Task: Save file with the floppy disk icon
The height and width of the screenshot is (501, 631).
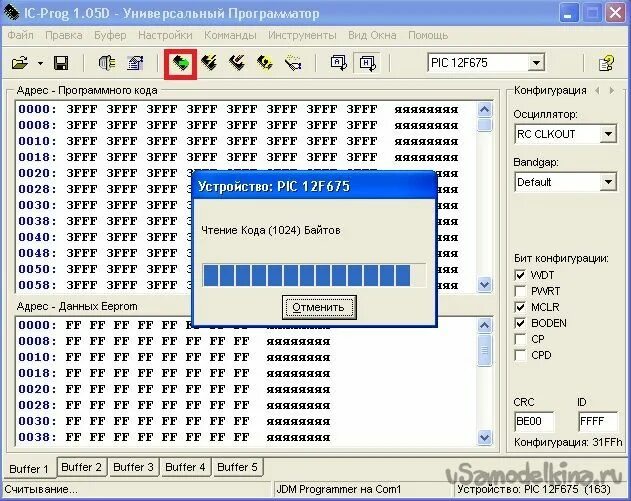Action: (x=61, y=63)
